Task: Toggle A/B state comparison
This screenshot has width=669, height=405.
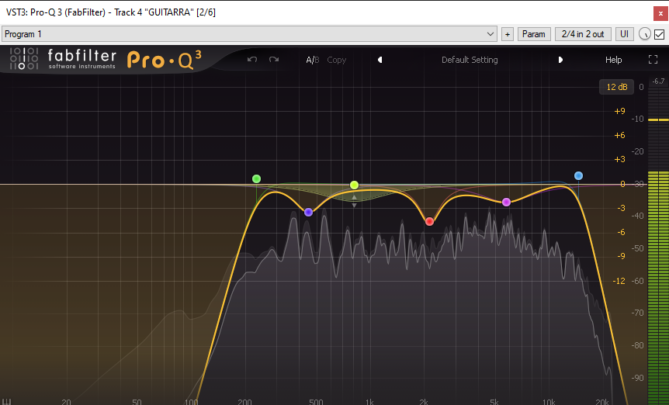Action: click(312, 60)
